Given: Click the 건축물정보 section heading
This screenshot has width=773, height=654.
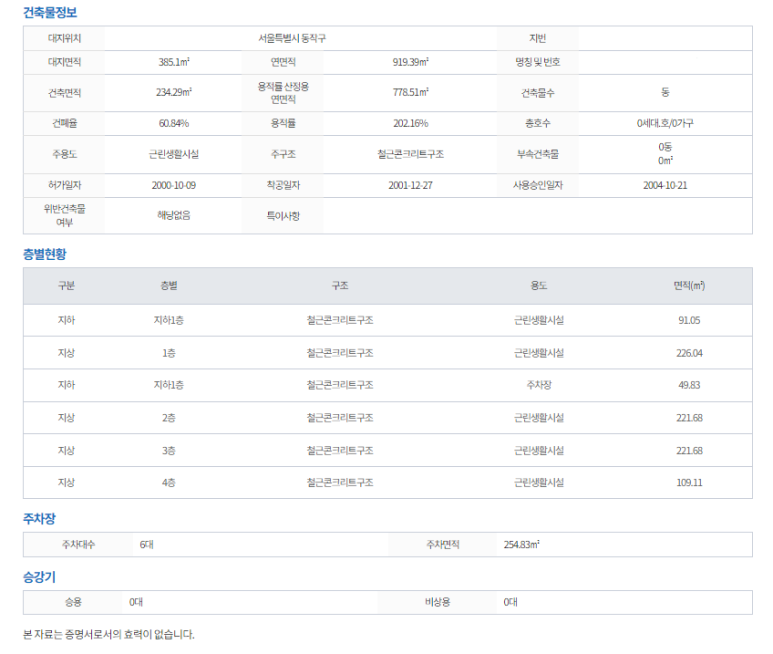Looking at the screenshot, I should [50, 13].
